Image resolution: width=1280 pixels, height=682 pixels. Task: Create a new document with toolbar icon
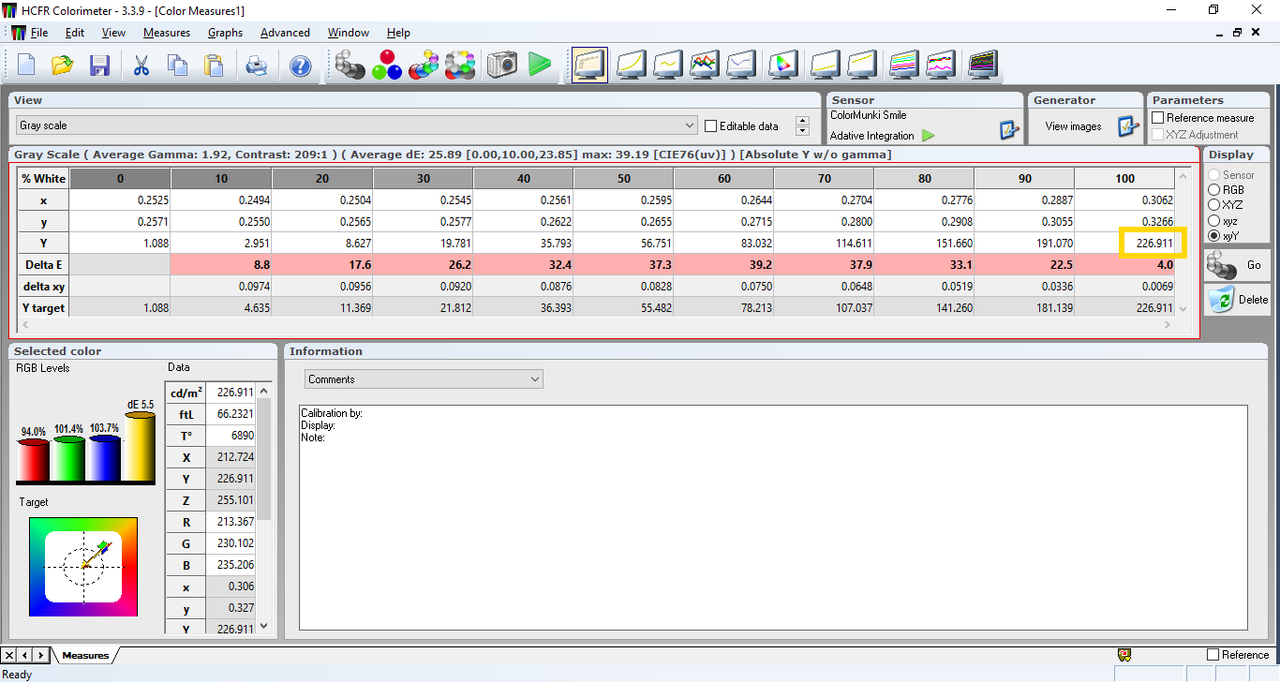(x=27, y=66)
